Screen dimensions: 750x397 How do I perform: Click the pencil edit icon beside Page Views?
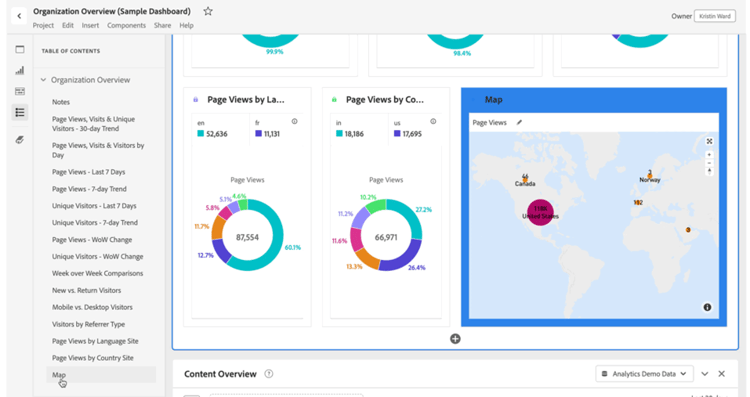[x=519, y=122]
